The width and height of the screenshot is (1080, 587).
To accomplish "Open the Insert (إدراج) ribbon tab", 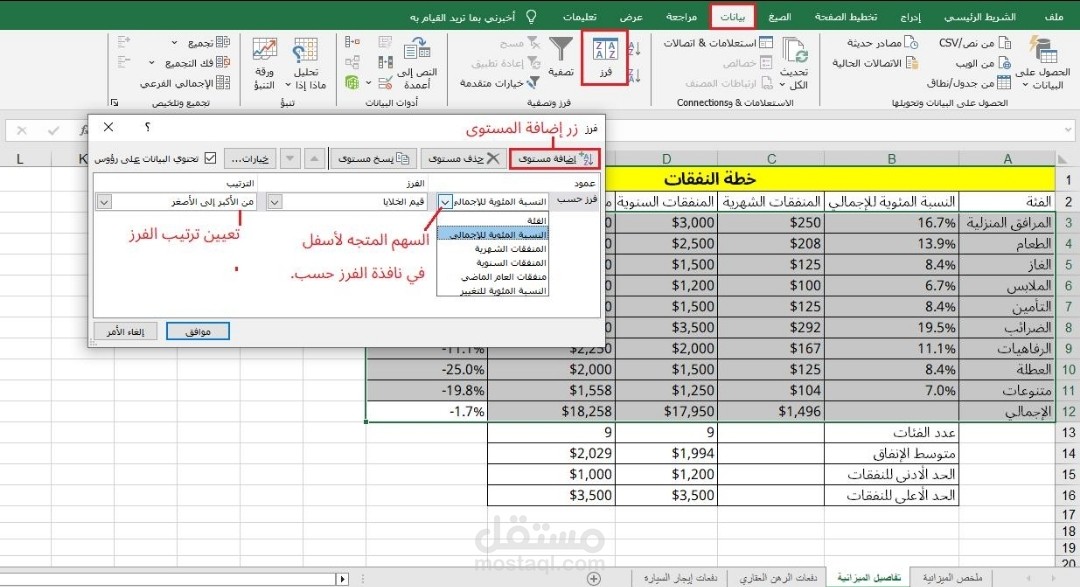I will pyautogui.click(x=910, y=17).
